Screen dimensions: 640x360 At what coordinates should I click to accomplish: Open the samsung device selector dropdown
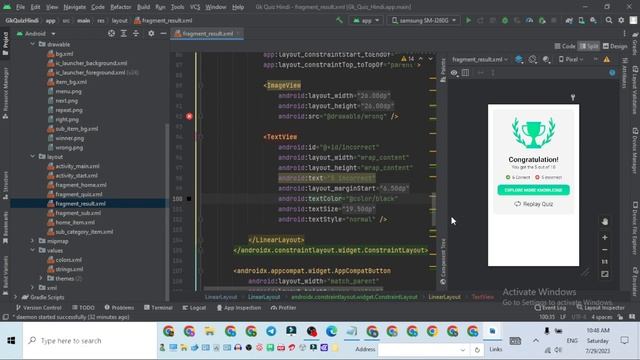(423, 20)
